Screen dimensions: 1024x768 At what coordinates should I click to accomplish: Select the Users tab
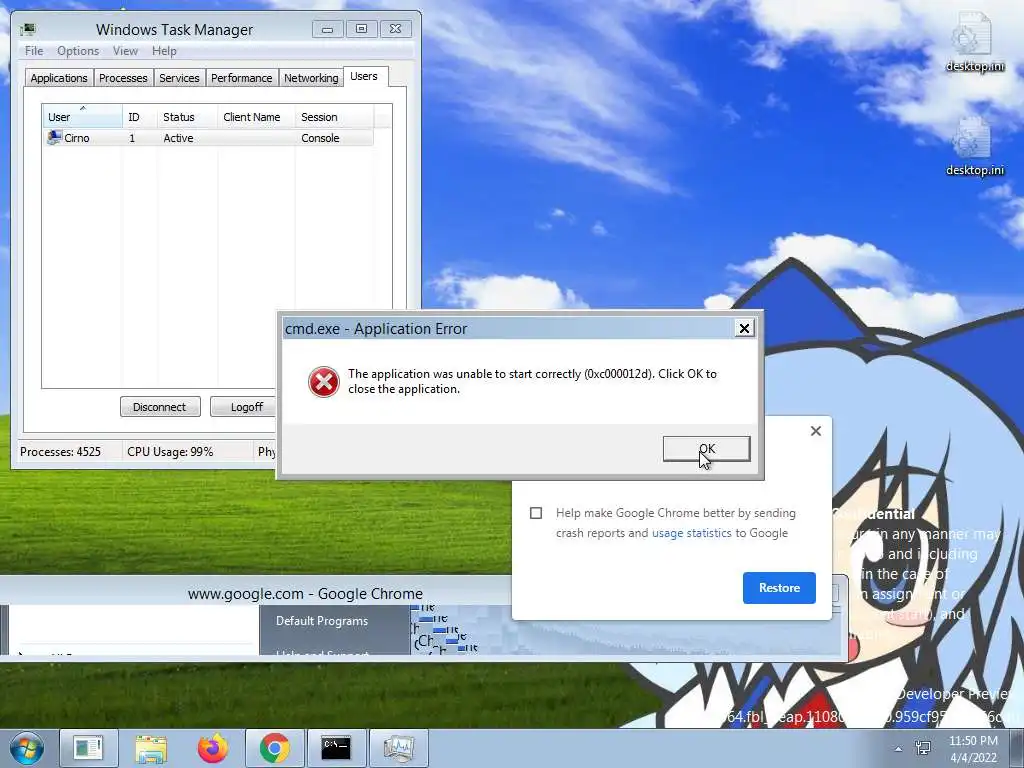coord(364,76)
